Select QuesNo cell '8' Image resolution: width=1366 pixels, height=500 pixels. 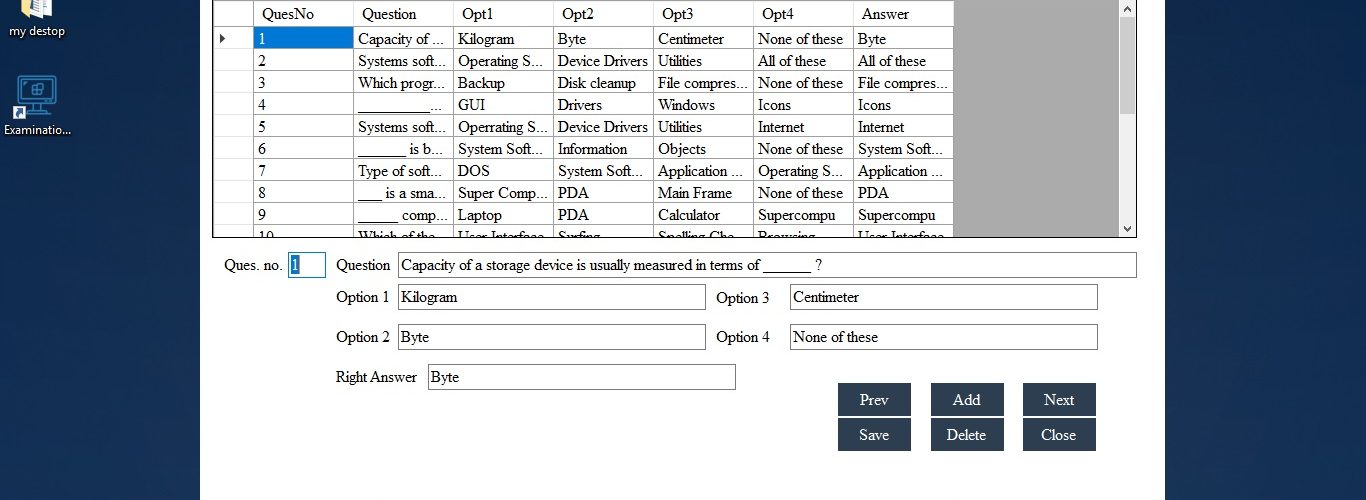(303, 193)
